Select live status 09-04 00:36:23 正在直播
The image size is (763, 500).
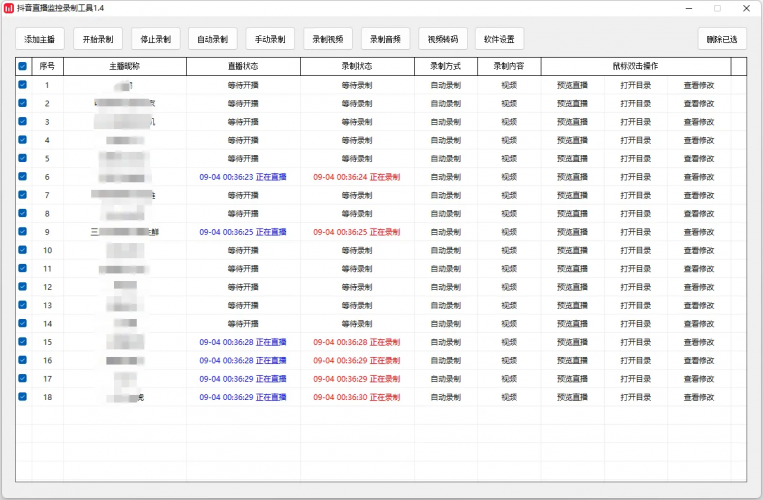[243, 177]
